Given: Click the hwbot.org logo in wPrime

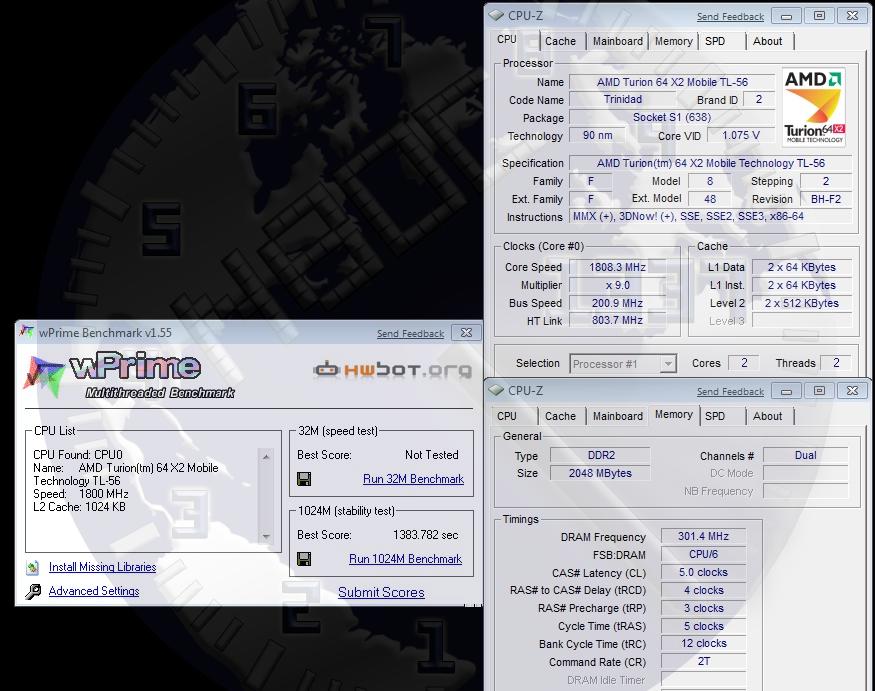Looking at the screenshot, I should coord(392,369).
